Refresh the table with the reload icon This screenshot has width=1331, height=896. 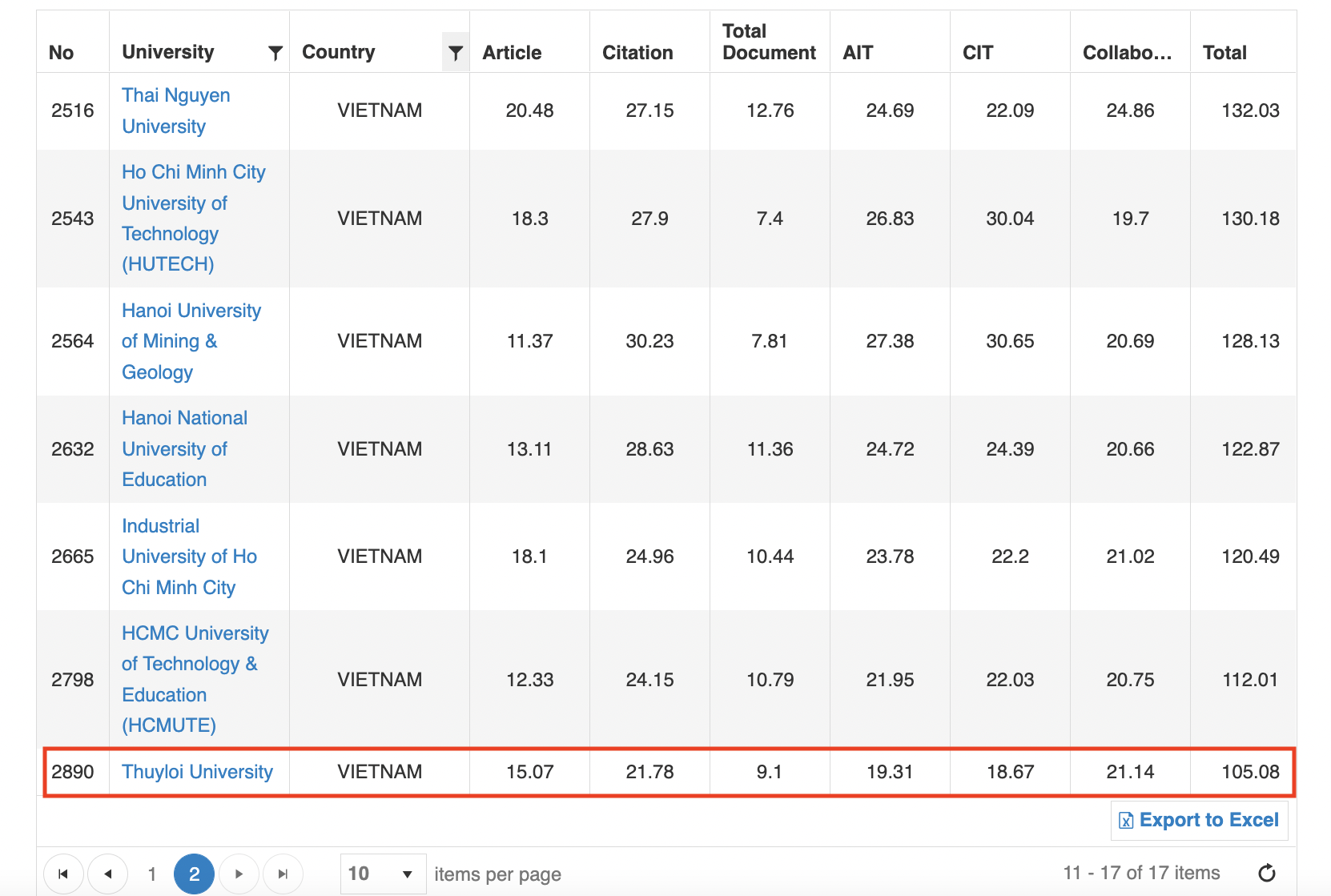[x=1266, y=873]
